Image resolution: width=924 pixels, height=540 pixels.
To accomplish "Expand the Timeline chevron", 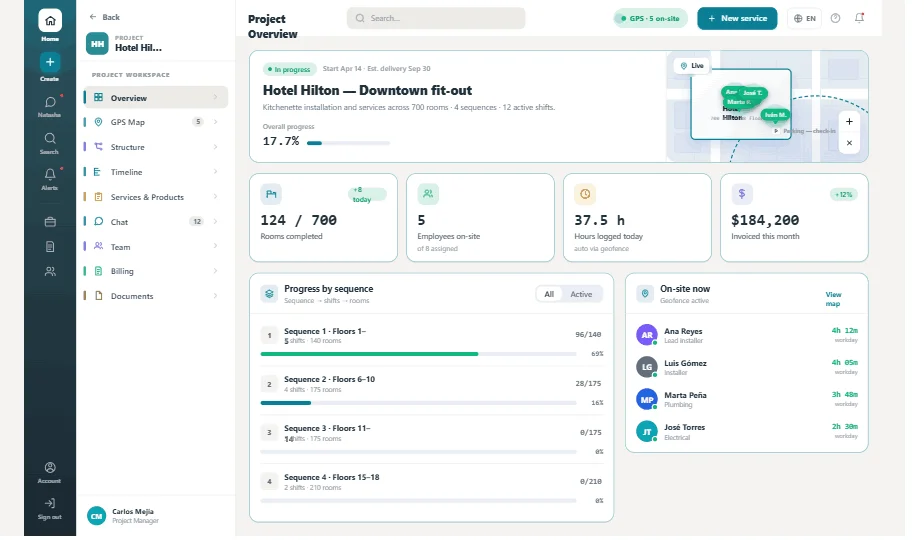I will click(x=216, y=172).
